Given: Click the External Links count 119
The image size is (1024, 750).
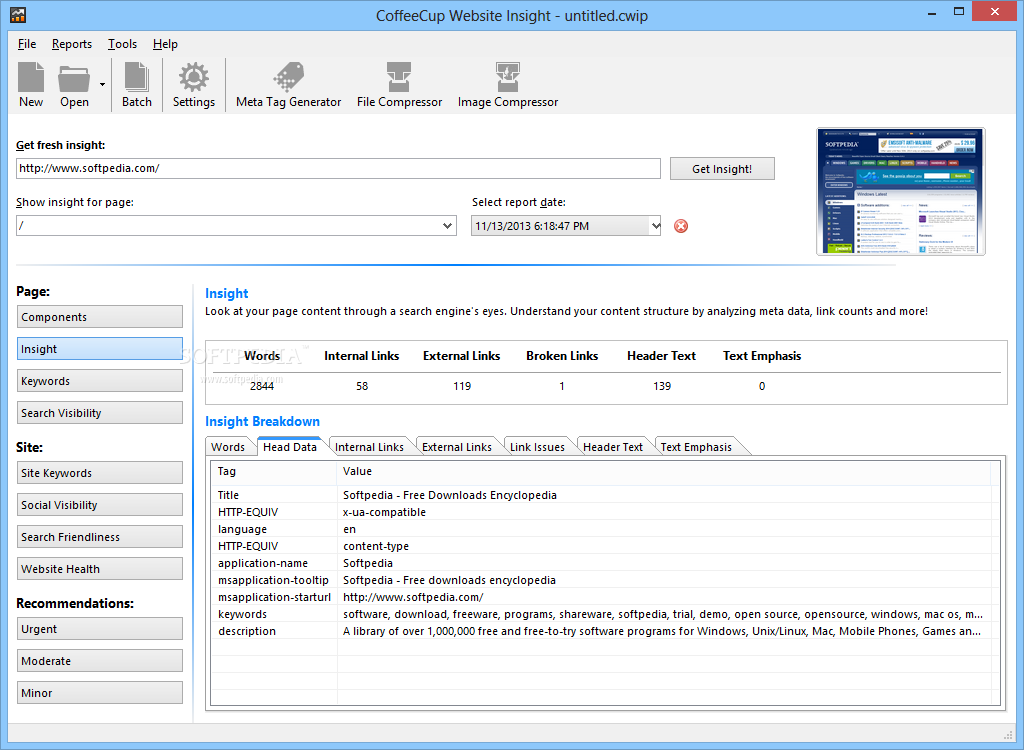Looking at the screenshot, I should [x=462, y=386].
